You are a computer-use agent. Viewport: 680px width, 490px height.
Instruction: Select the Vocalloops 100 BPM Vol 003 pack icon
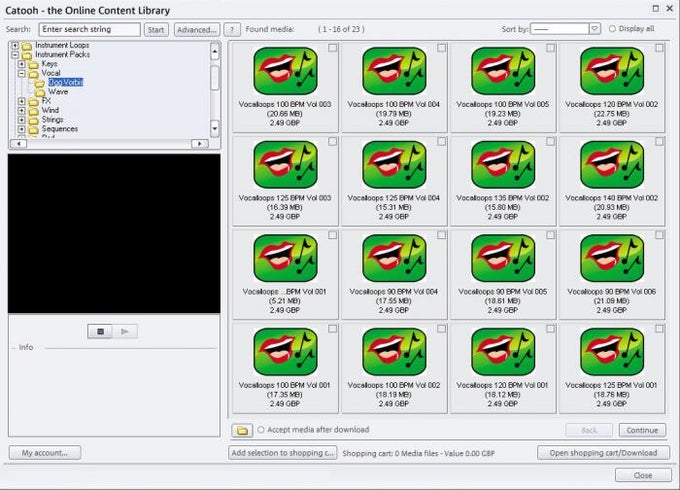pyautogui.click(x=285, y=71)
